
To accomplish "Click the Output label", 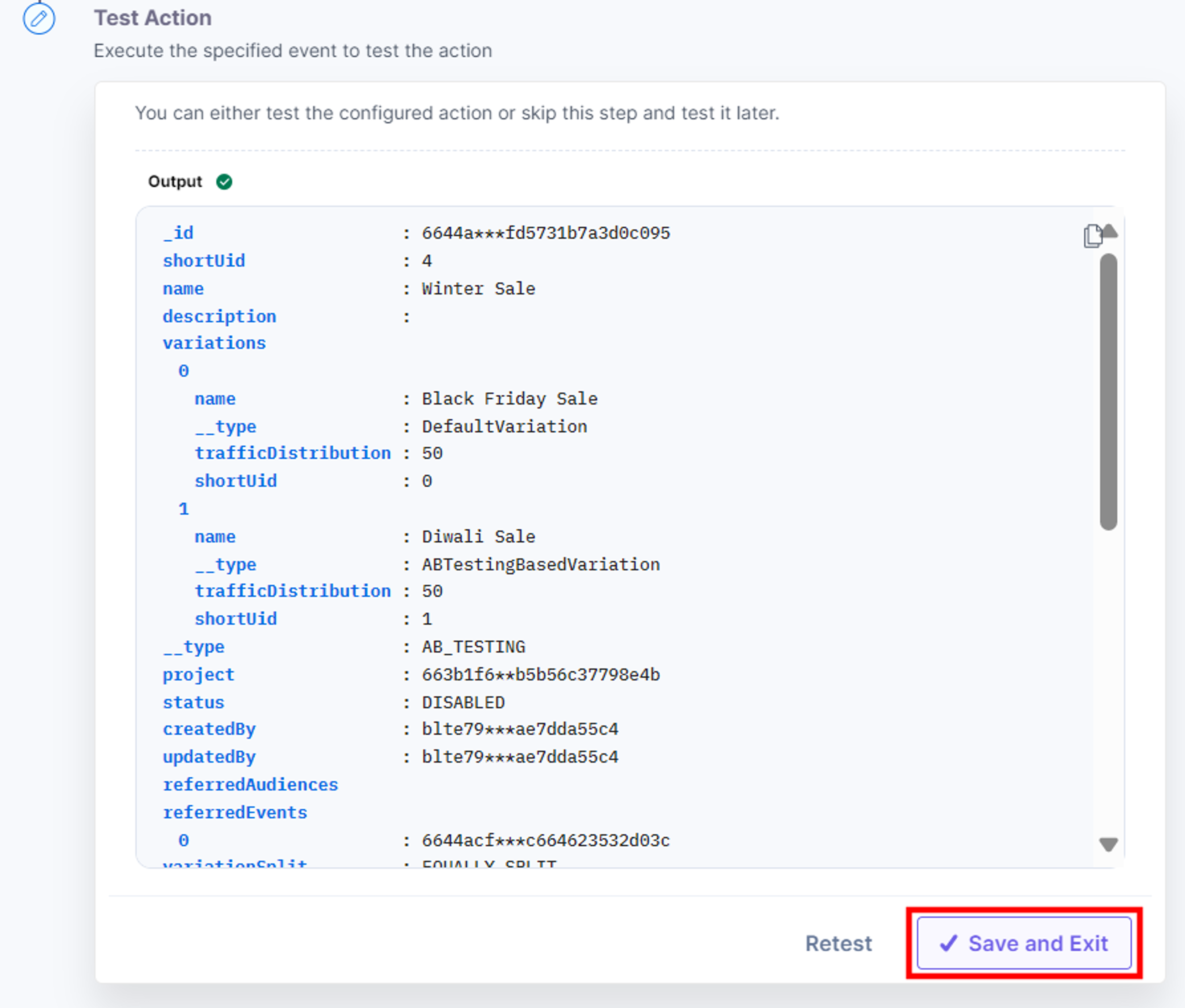I will click(175, 182).
